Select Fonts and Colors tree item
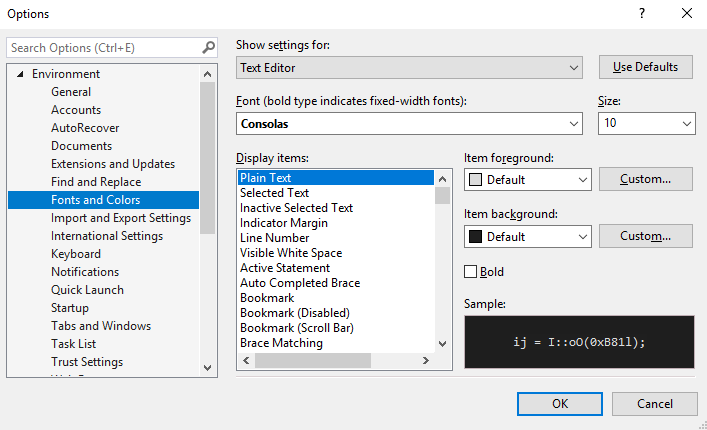The image size is (707, 430). click(x=103, y=200)
